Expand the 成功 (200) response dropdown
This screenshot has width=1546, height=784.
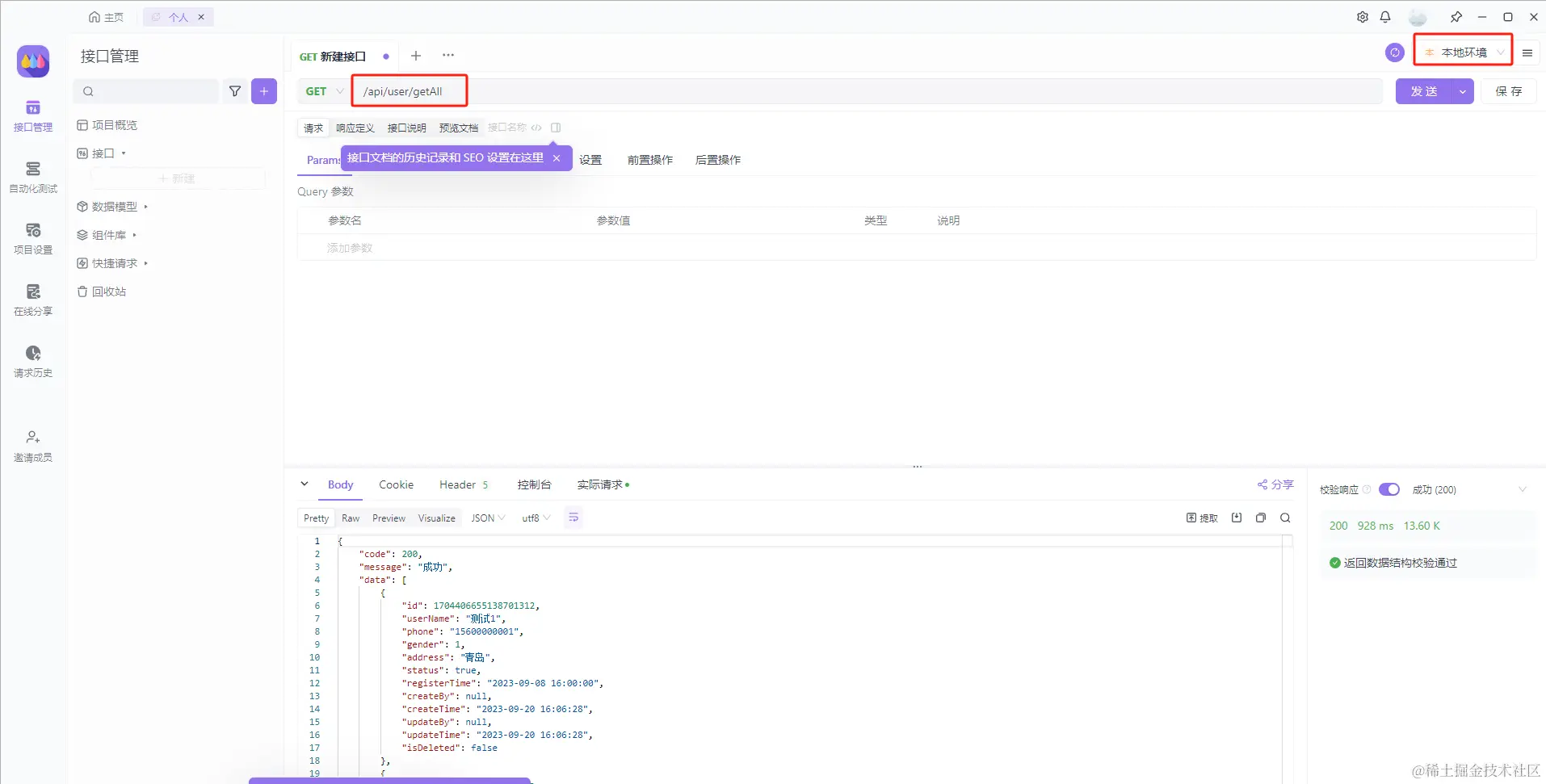point(1523,489)
